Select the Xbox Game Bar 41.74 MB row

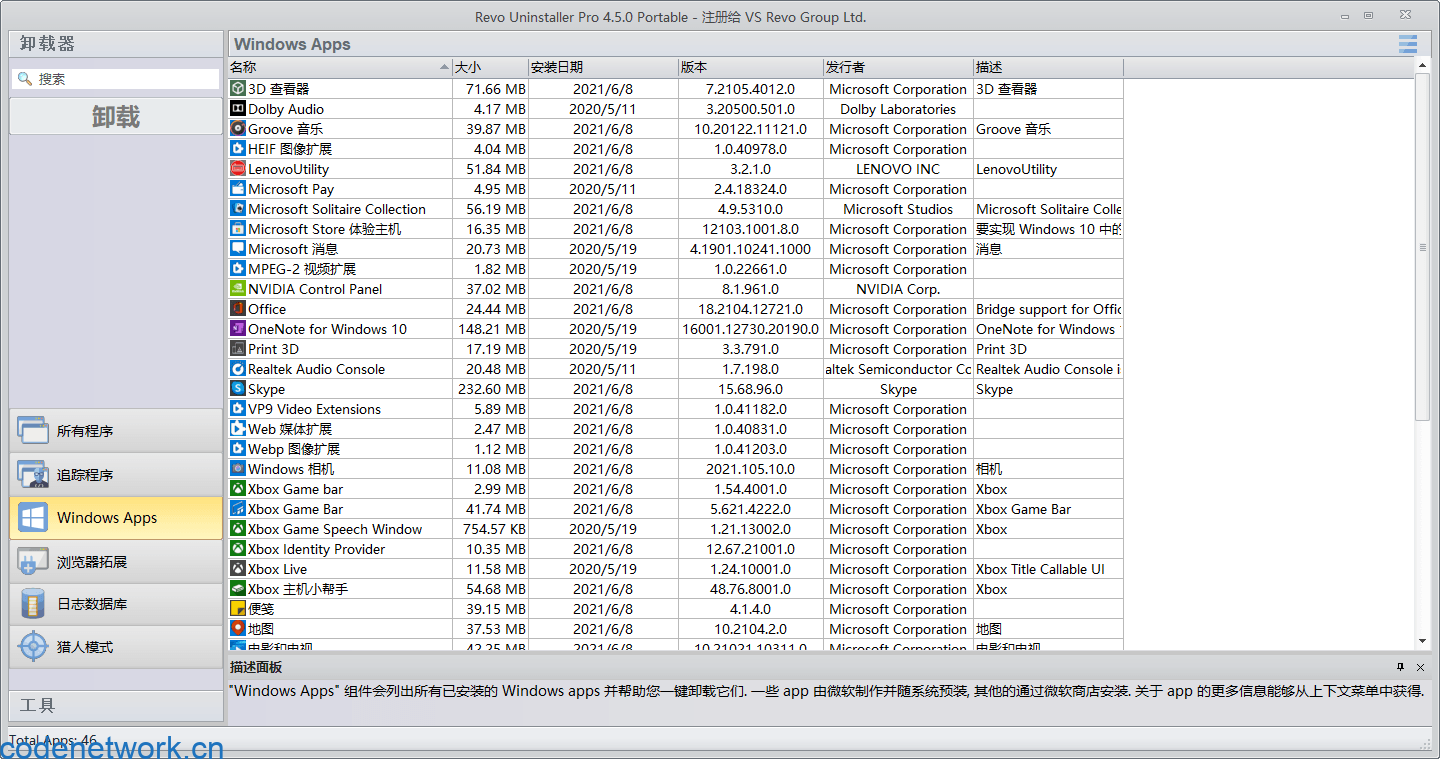click(676, 509)
